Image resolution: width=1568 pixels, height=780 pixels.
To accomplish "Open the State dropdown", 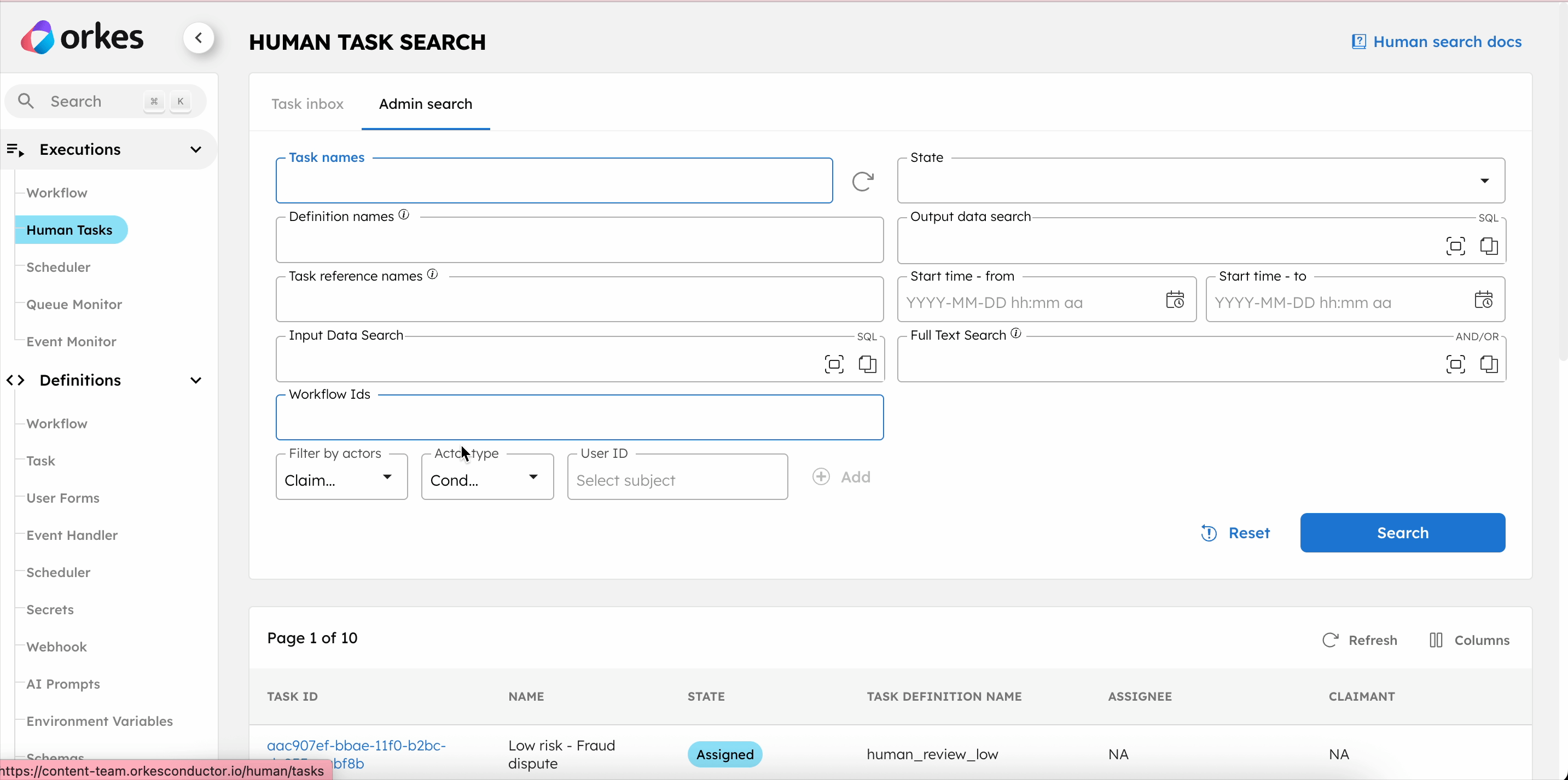I will [x=1485, y=181].
